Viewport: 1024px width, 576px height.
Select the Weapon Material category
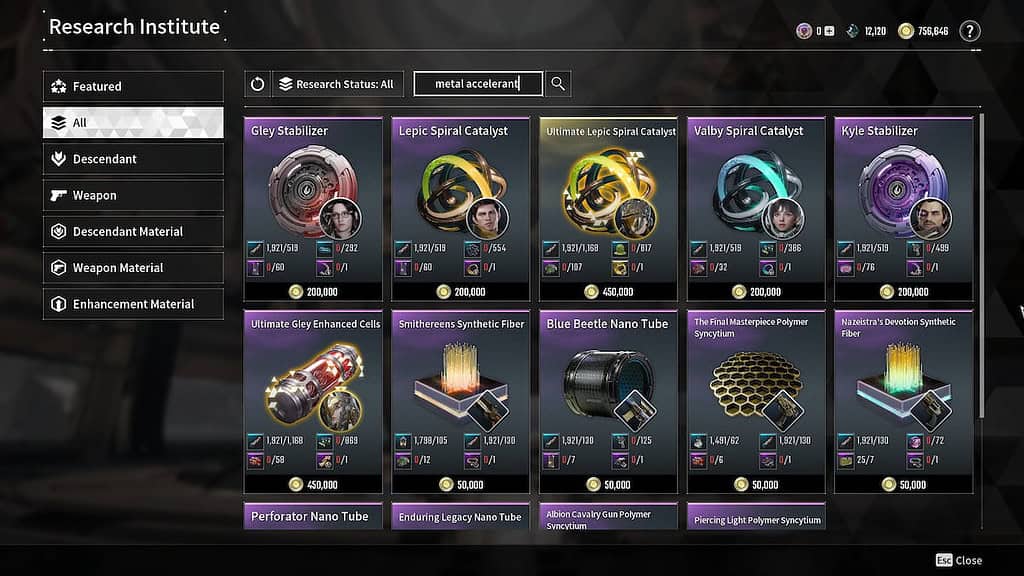point(133,268)
